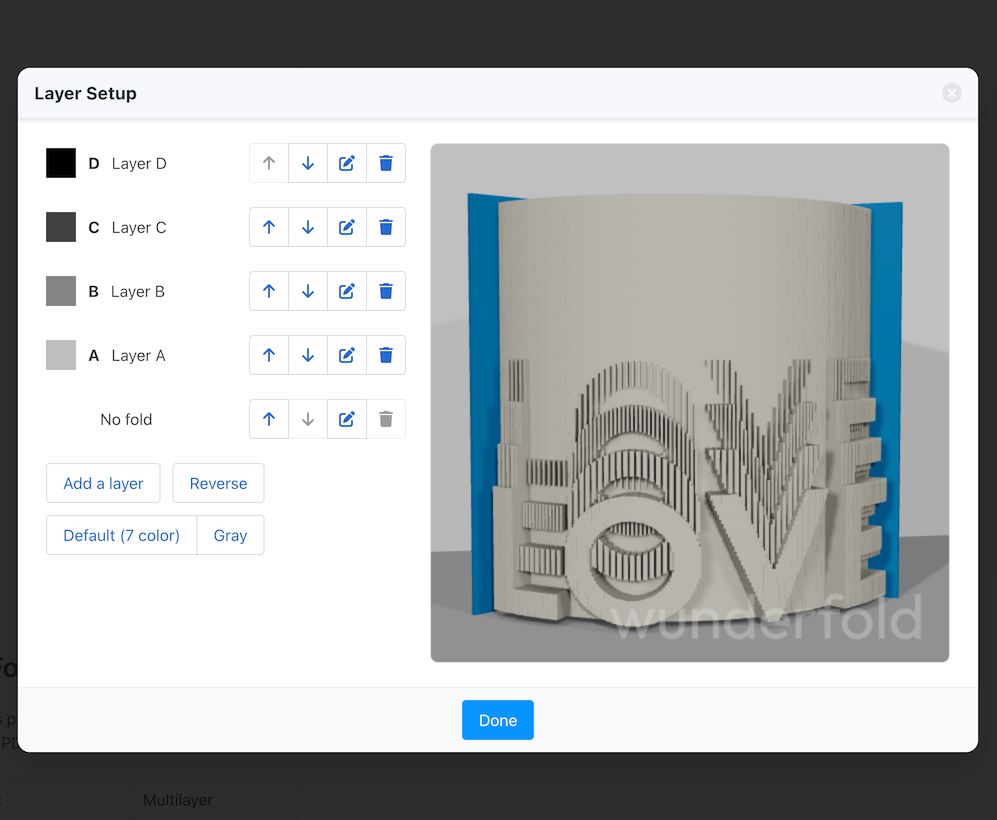Remove Layer A with the delete icon
997x820 pixels.
385,355
